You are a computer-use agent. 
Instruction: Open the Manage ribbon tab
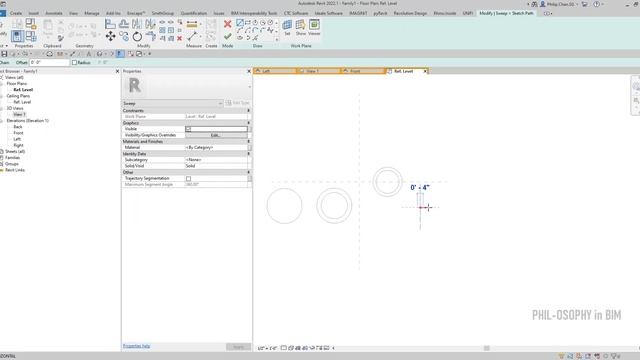(91, 13)
